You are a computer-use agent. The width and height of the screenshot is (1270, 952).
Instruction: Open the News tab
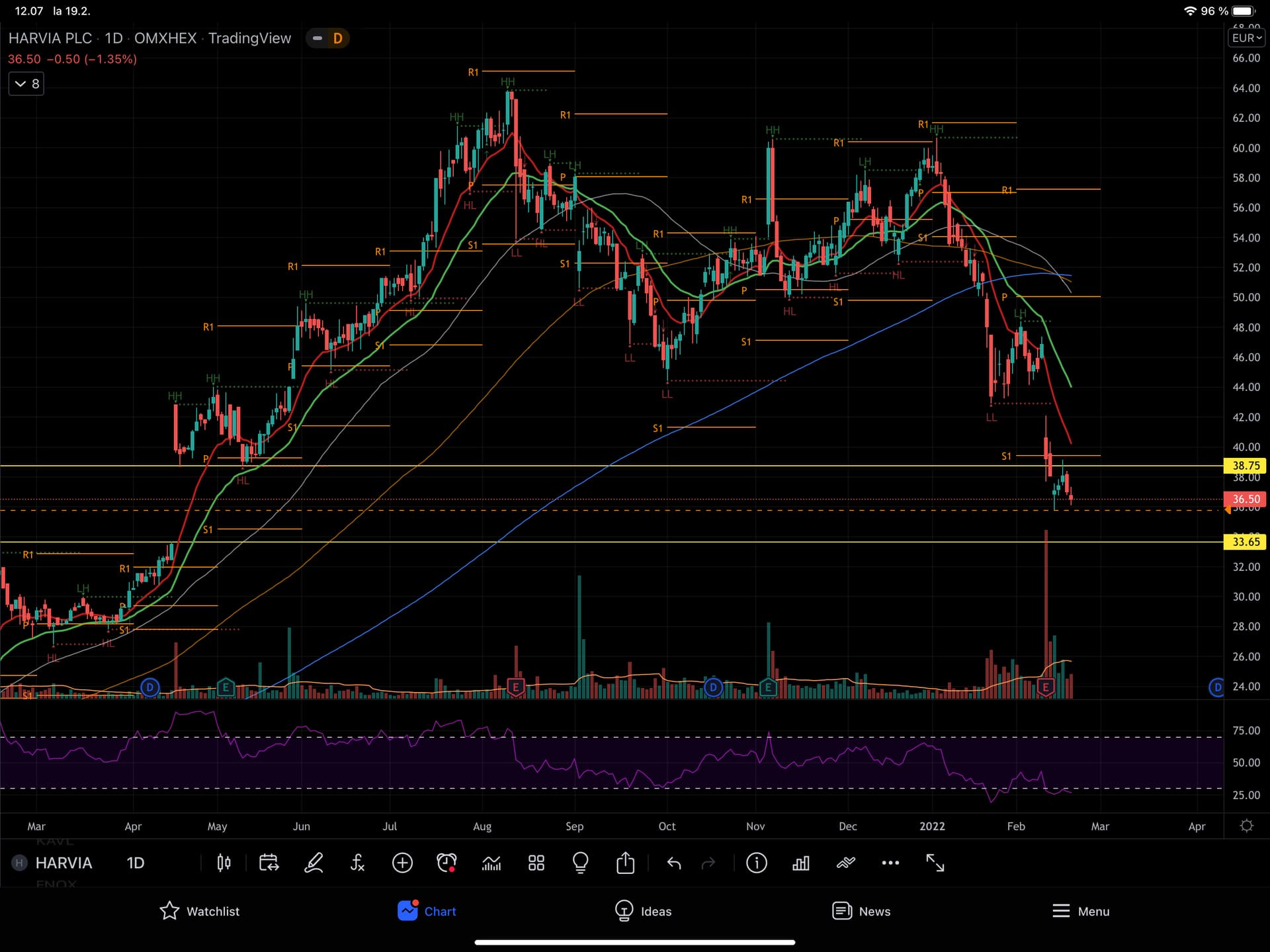[861, 911]
